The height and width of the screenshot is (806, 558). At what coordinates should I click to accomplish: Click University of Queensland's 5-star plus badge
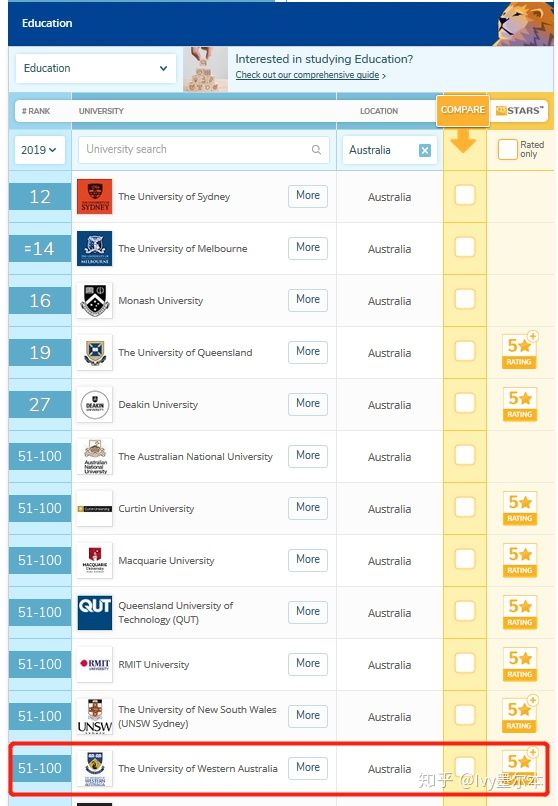point(519,352)
